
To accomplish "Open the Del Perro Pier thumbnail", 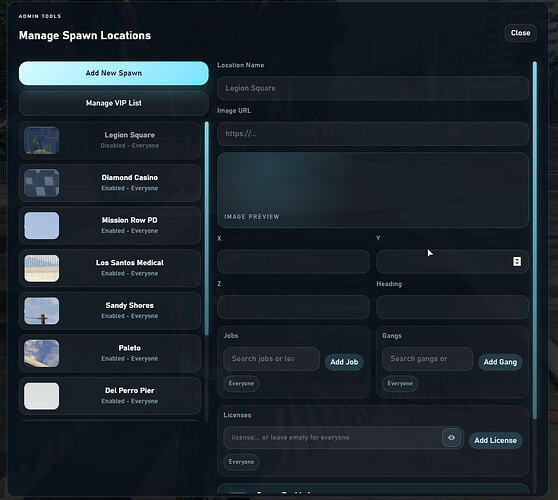I will point(42,396).
